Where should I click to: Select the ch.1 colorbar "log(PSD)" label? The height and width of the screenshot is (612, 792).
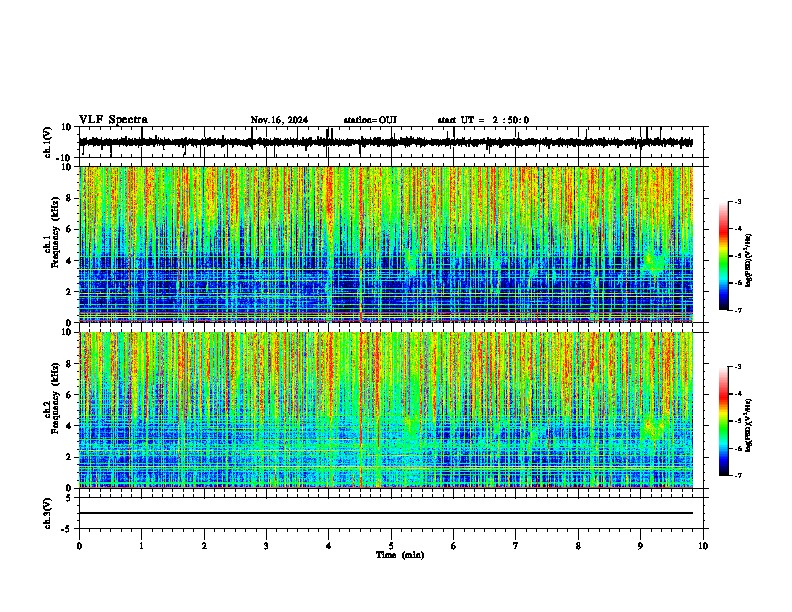point(748,260)
